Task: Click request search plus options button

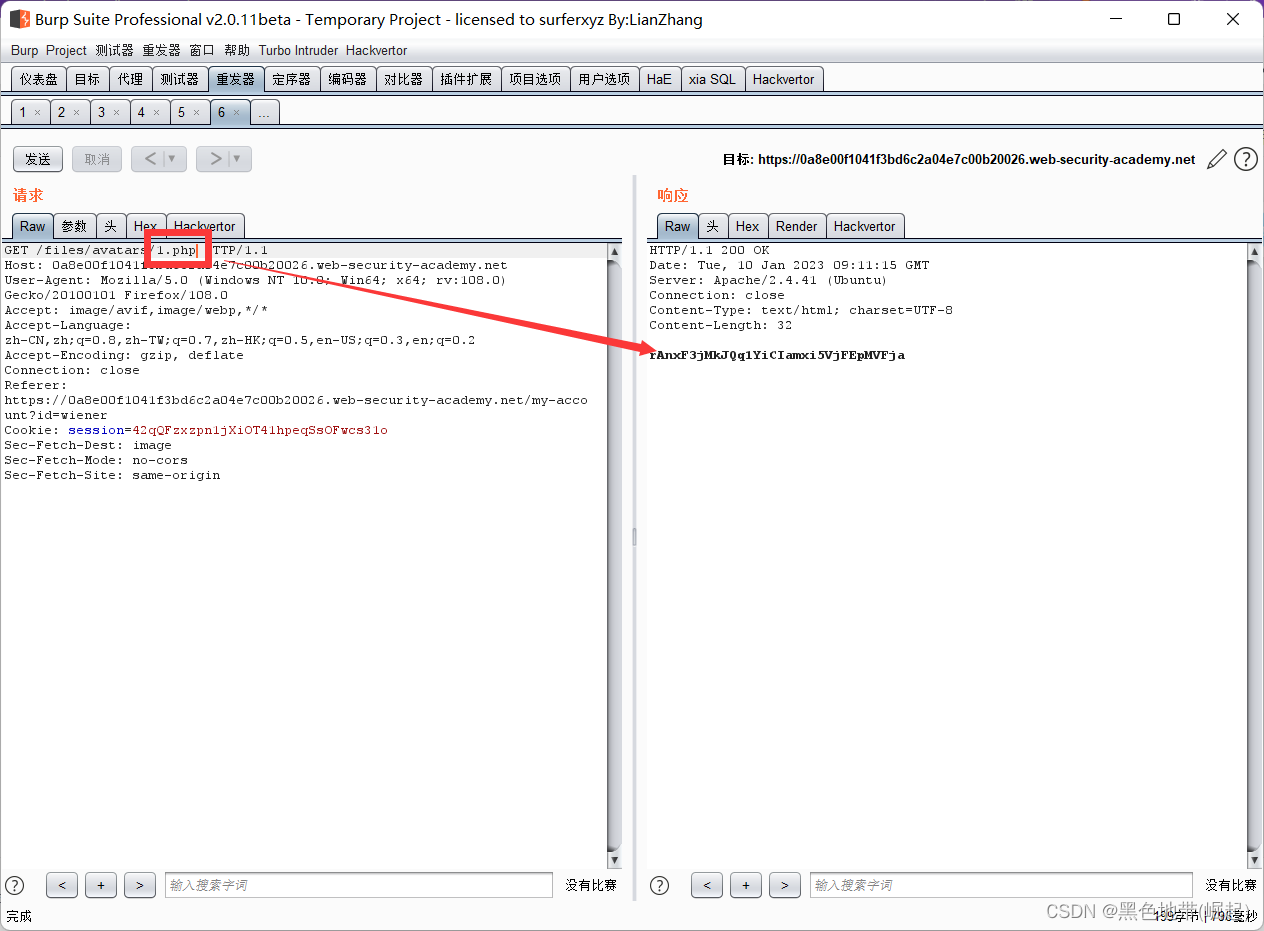Action: pyautogui.click(x=101, y=885)
